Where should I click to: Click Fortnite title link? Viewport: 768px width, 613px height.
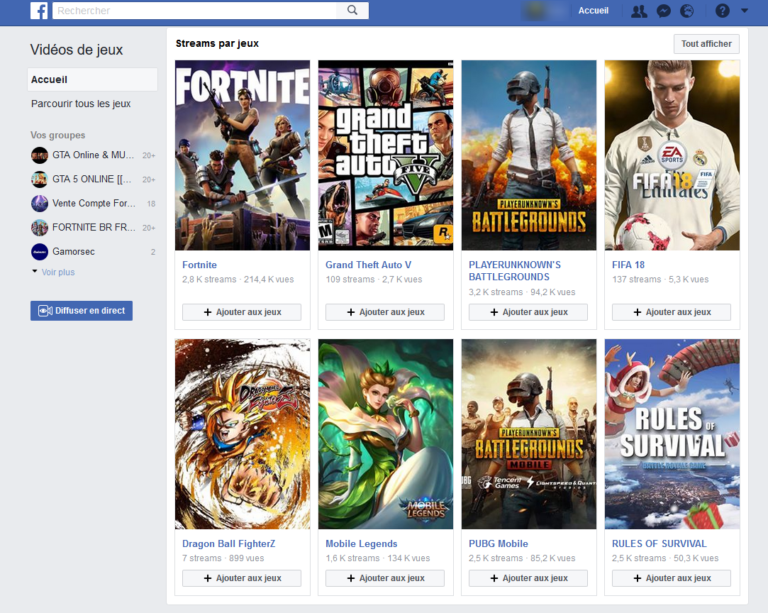[x=199, y=265]
